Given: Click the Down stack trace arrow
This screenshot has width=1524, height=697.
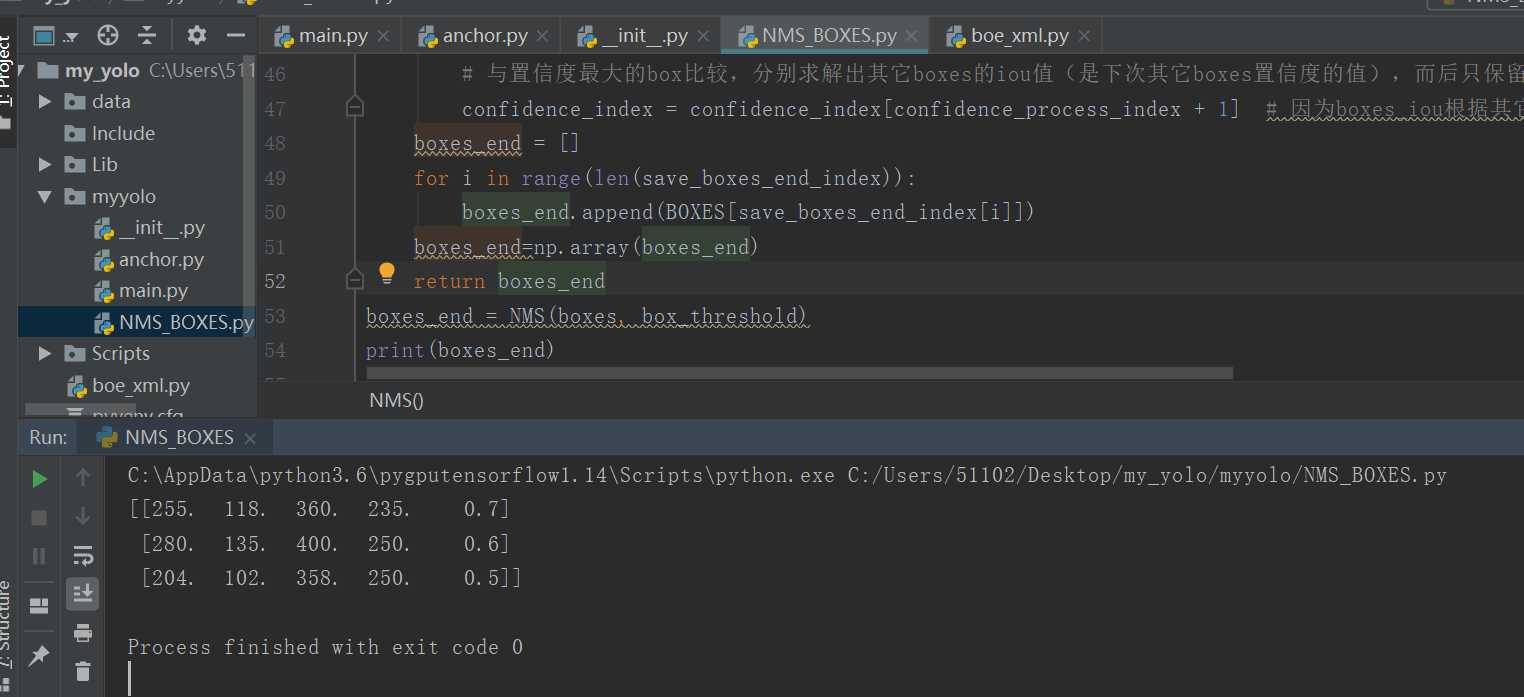Looking at the screenshot, I should 83,516.
